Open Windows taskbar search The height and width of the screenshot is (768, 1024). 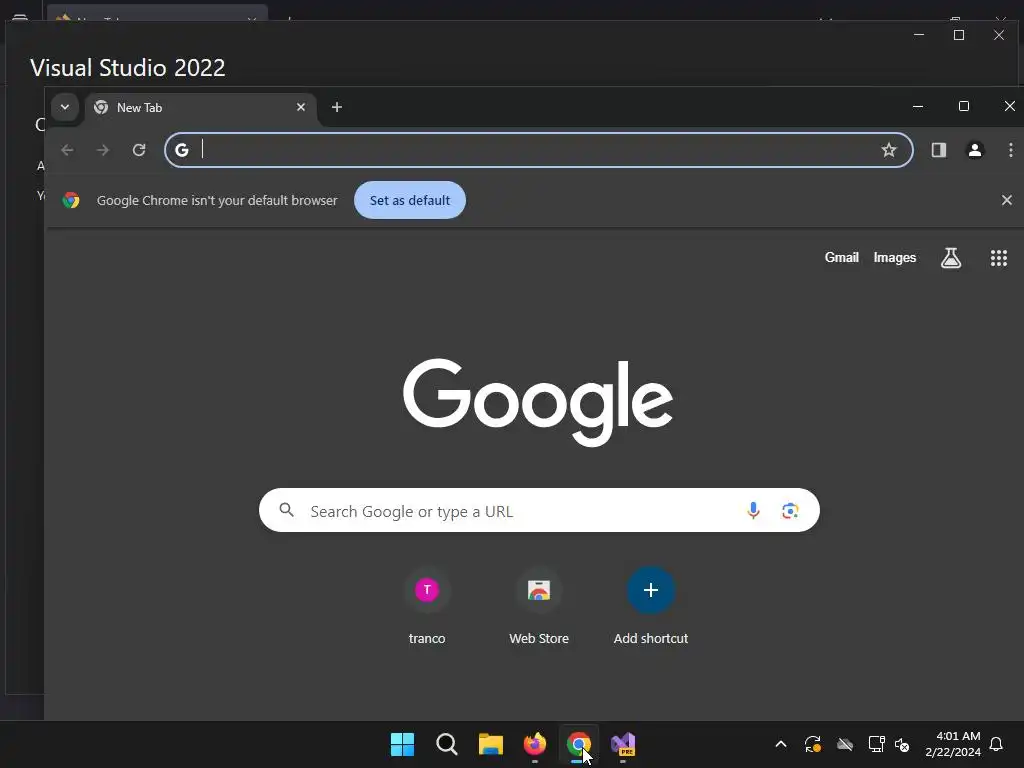(447, 744)
